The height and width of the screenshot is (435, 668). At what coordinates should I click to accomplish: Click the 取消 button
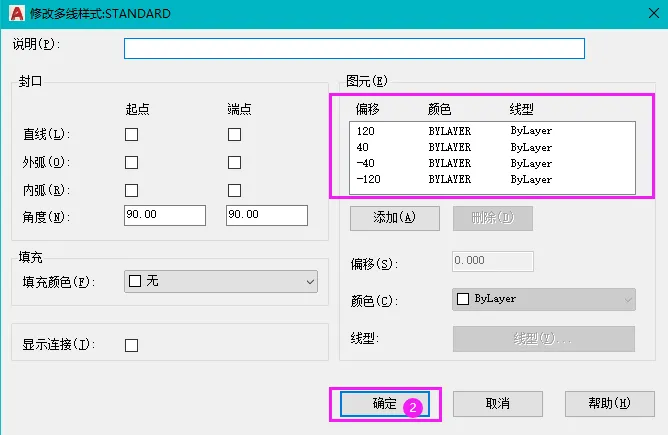click(x=498, y=403)
